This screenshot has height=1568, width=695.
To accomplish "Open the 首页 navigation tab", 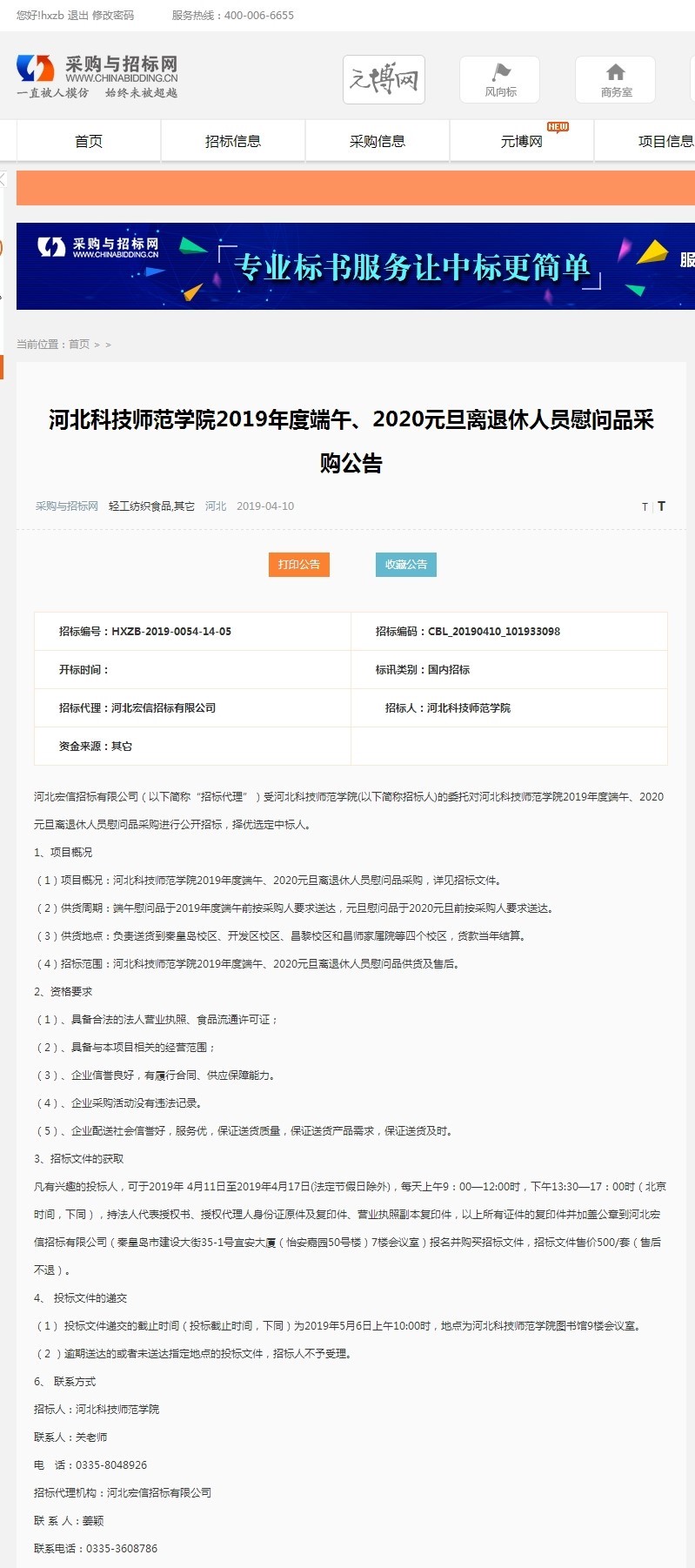I will pos(89,141).
